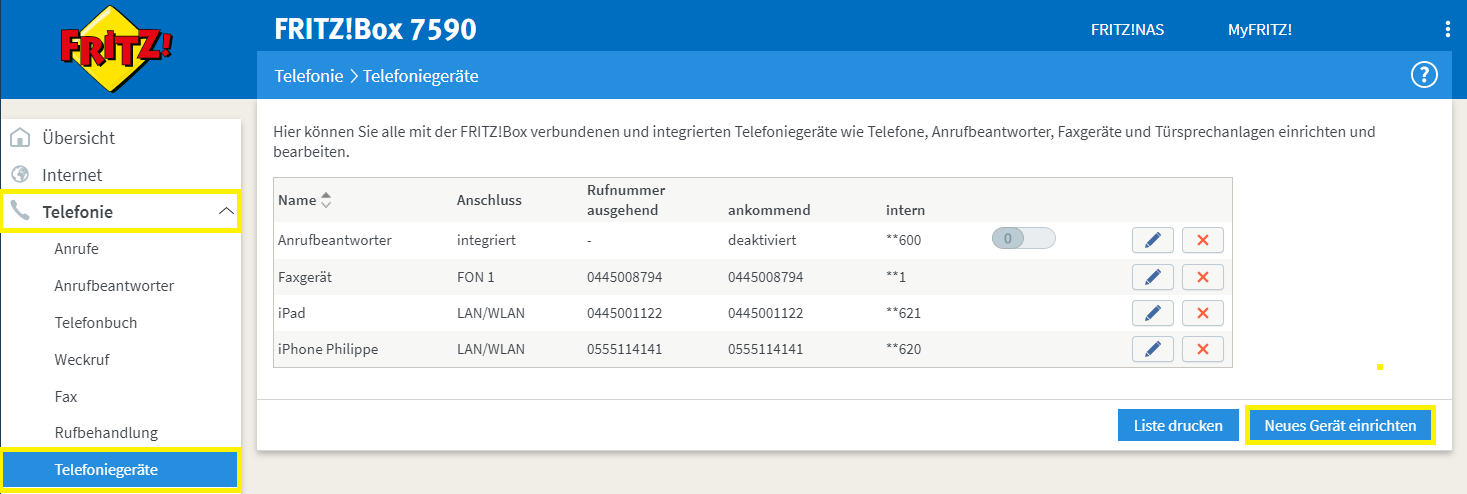
Task: Select the iPhone Philippe name cell
Action: click(x=328, y=349)
